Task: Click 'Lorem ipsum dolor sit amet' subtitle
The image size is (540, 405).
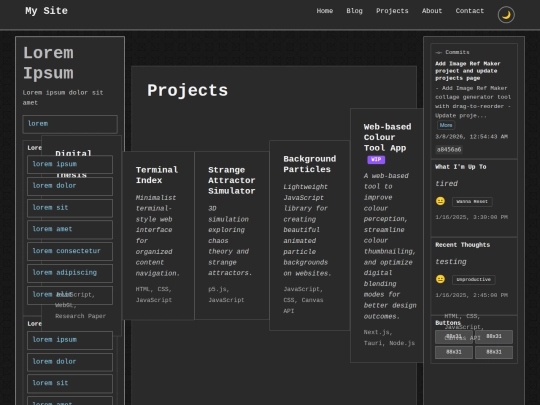Action: click(63, 98)
